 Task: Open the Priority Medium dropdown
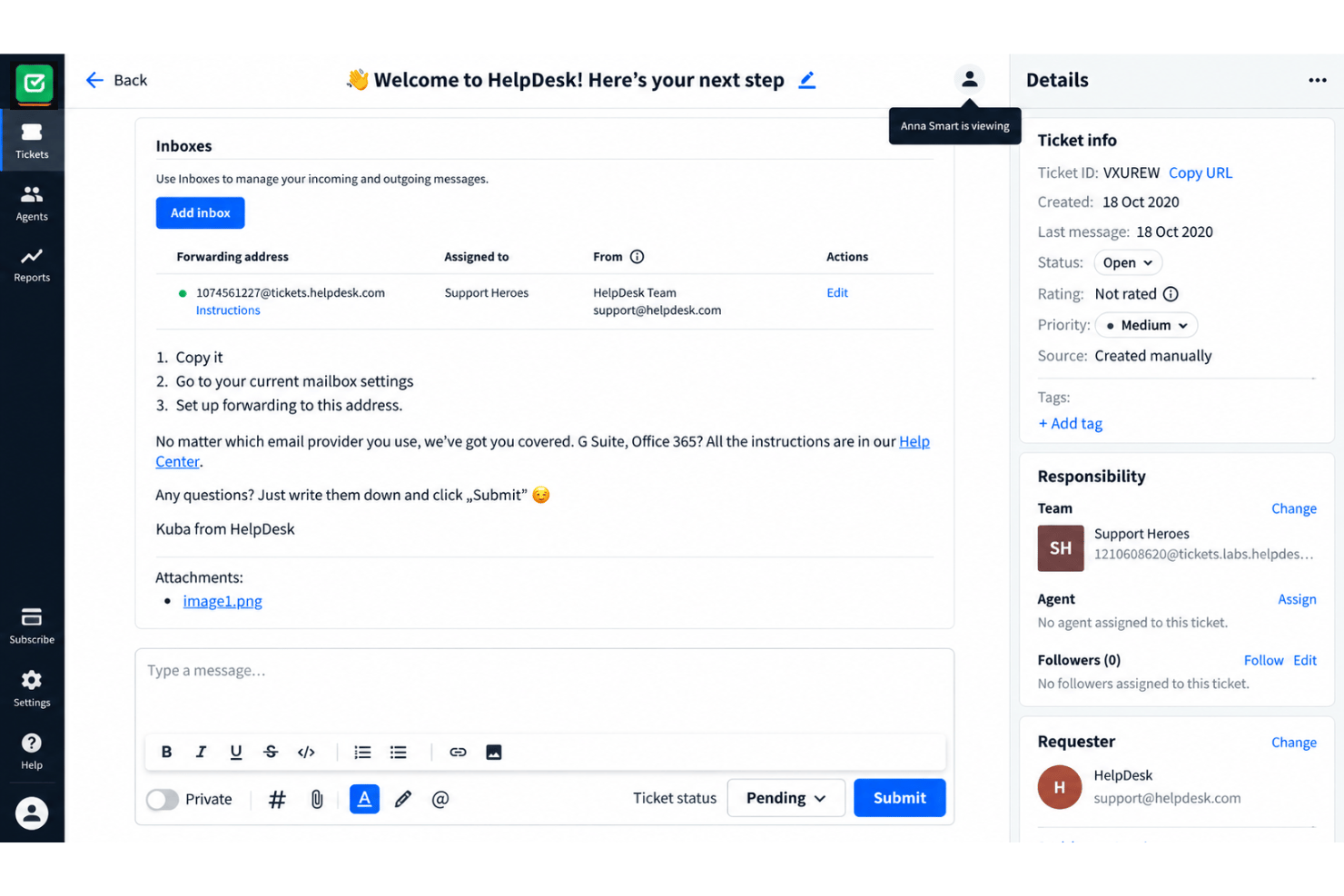[x=1147, y=325]
